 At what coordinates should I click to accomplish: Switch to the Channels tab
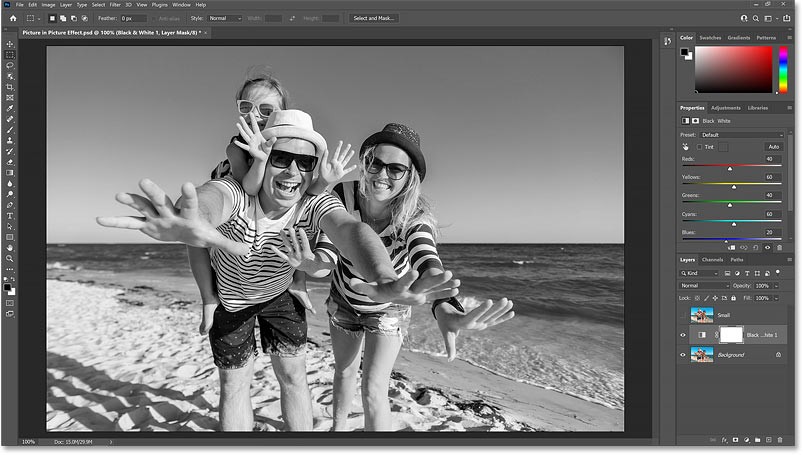(x=712, y=260)
